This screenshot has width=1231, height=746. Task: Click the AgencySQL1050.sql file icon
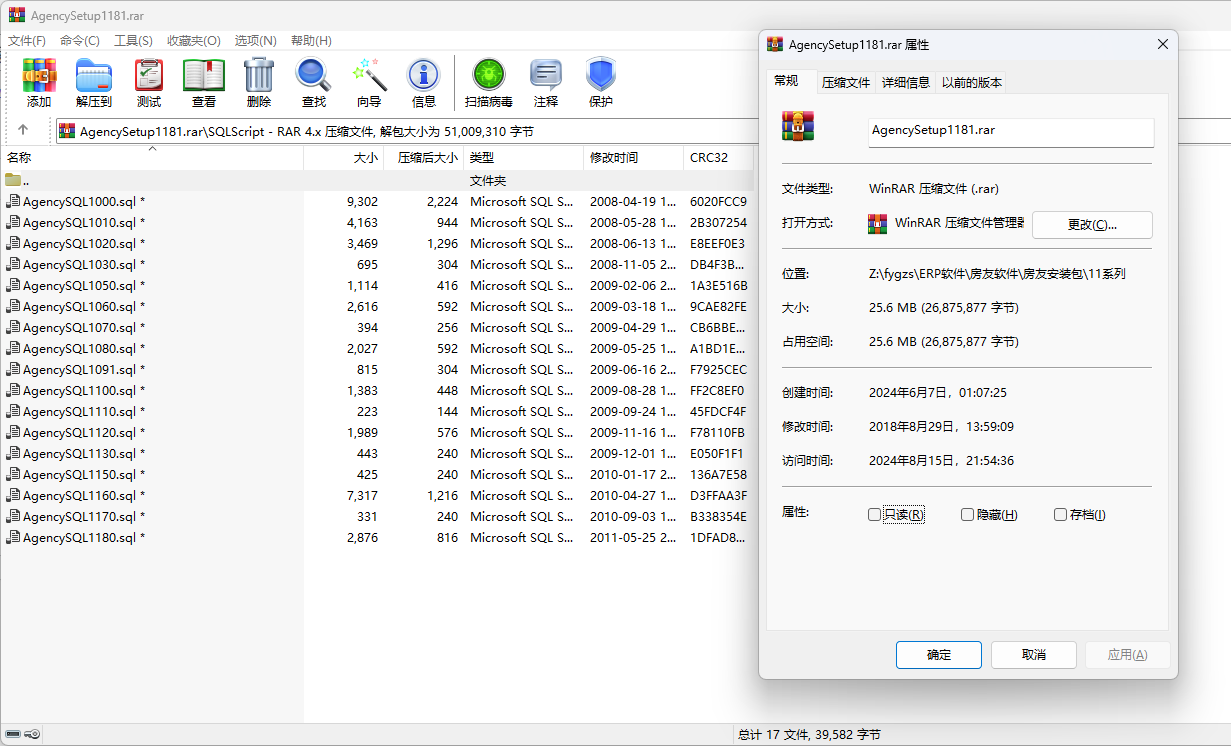coord(13,285)
